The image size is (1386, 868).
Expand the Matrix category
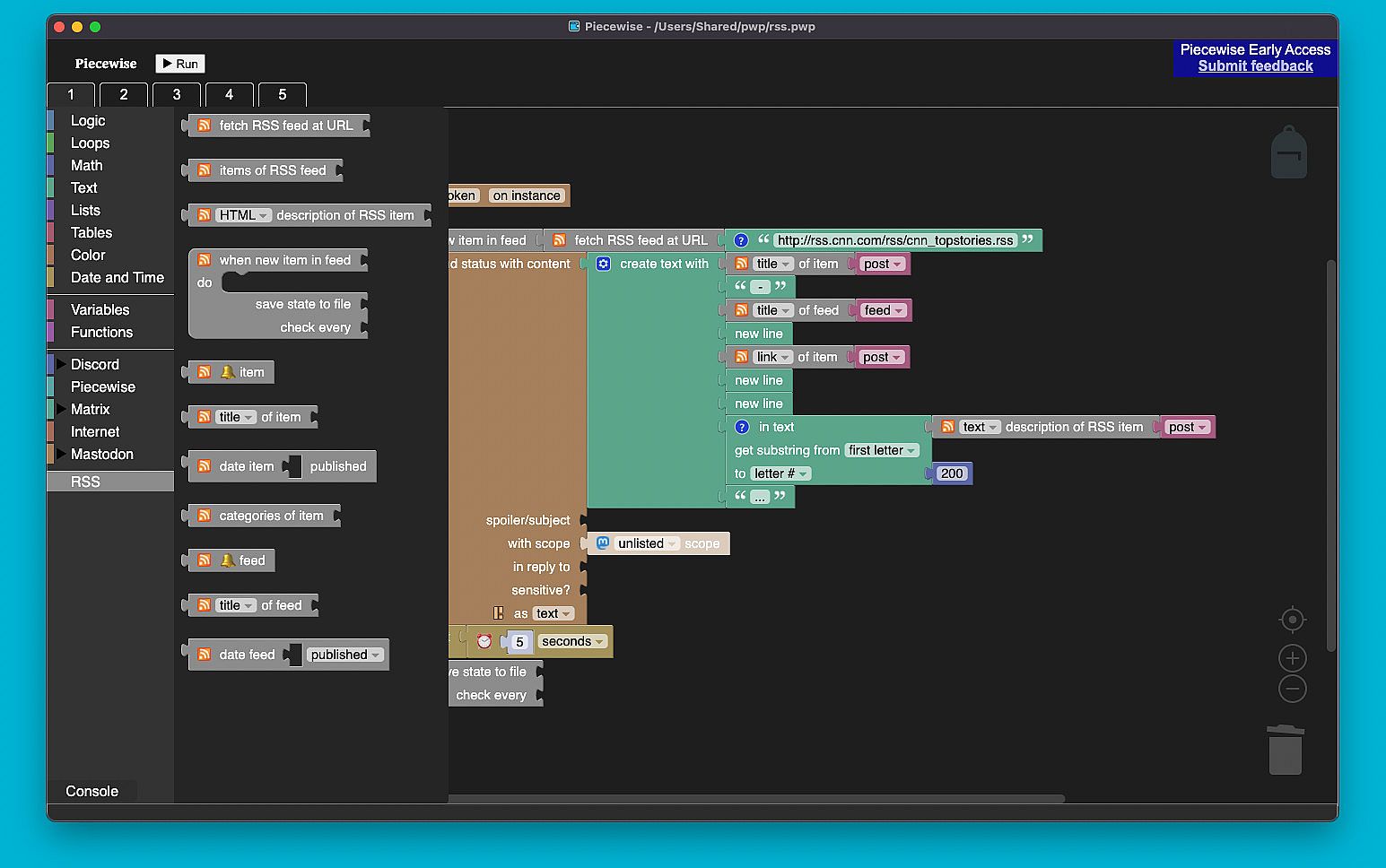61,409
